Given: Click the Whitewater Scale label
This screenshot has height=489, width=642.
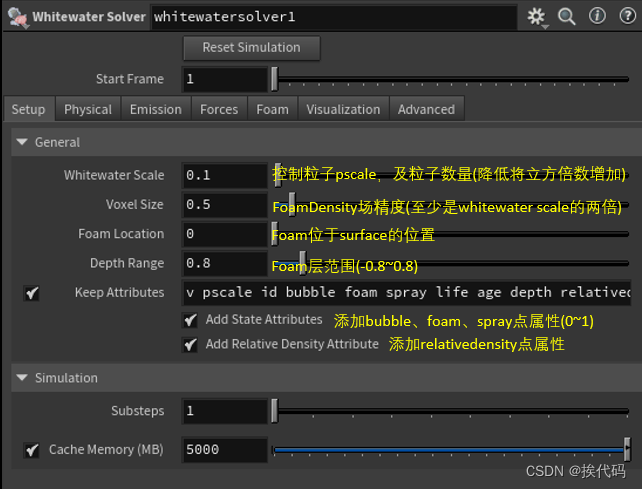Looking at the screenshot, I should 114,175.
